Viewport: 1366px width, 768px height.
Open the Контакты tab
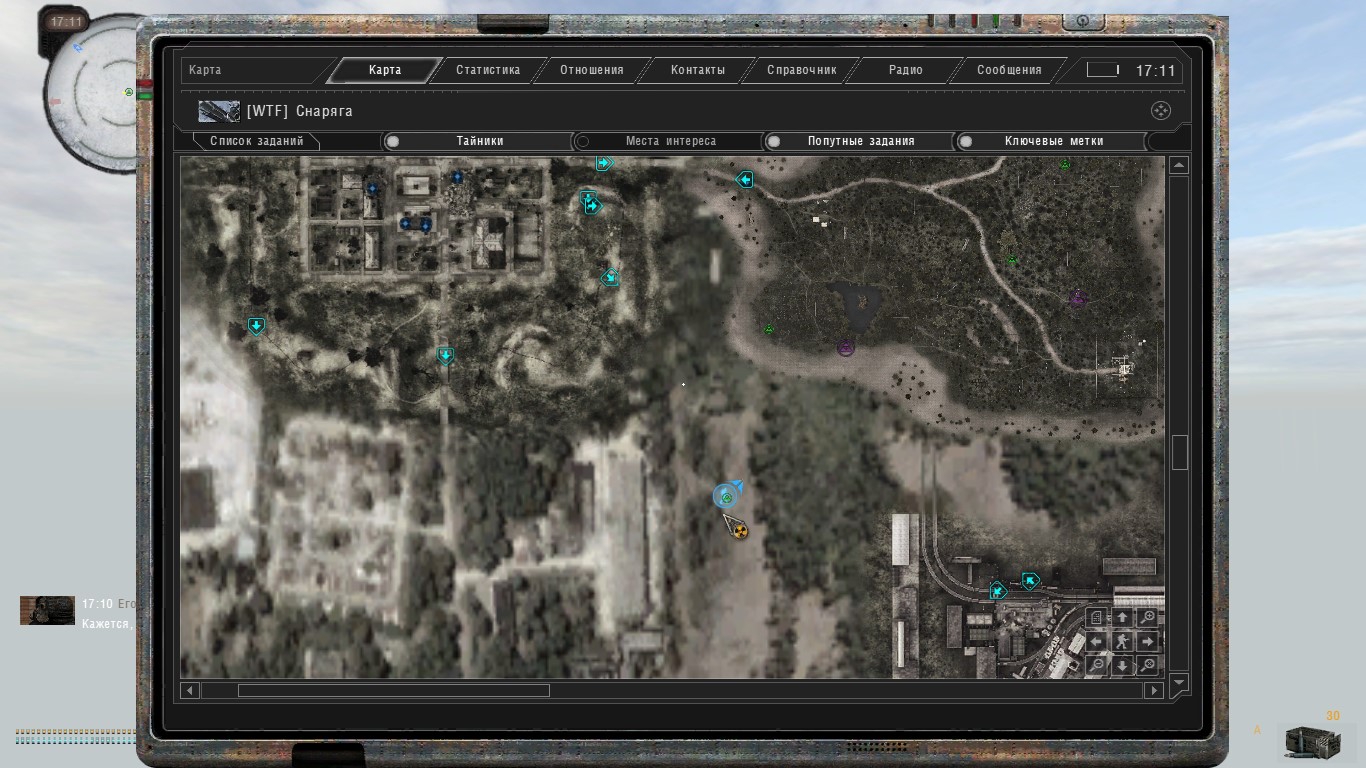[697, 70]
